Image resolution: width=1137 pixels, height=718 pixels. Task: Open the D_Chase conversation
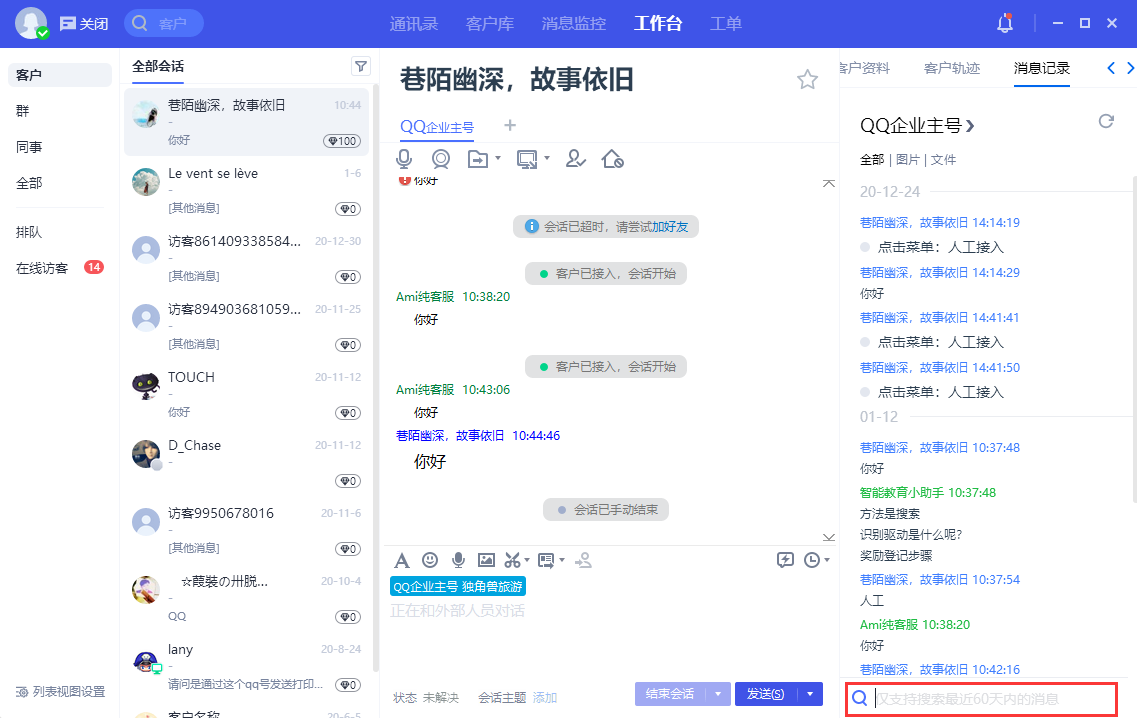(x=247, y=463)
